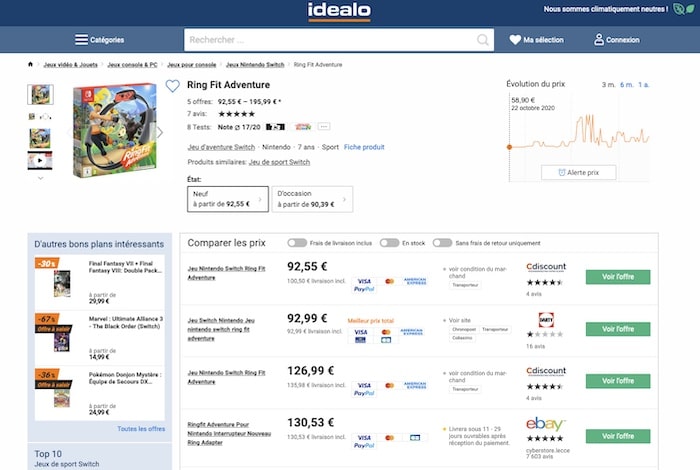Click the orange price chart marker

tap(509, 147)
